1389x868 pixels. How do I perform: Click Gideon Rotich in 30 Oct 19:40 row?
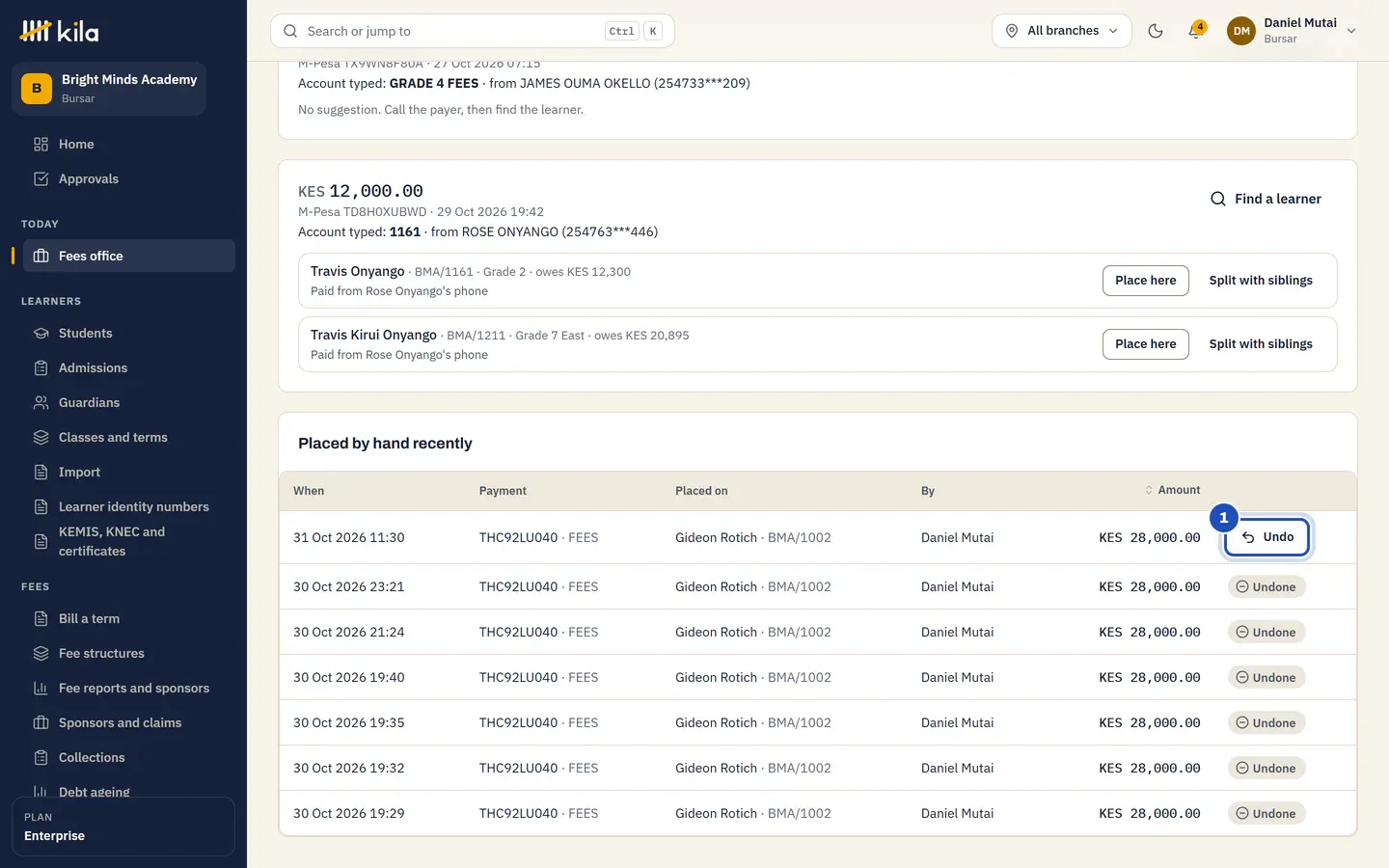(x=716, y=678)
